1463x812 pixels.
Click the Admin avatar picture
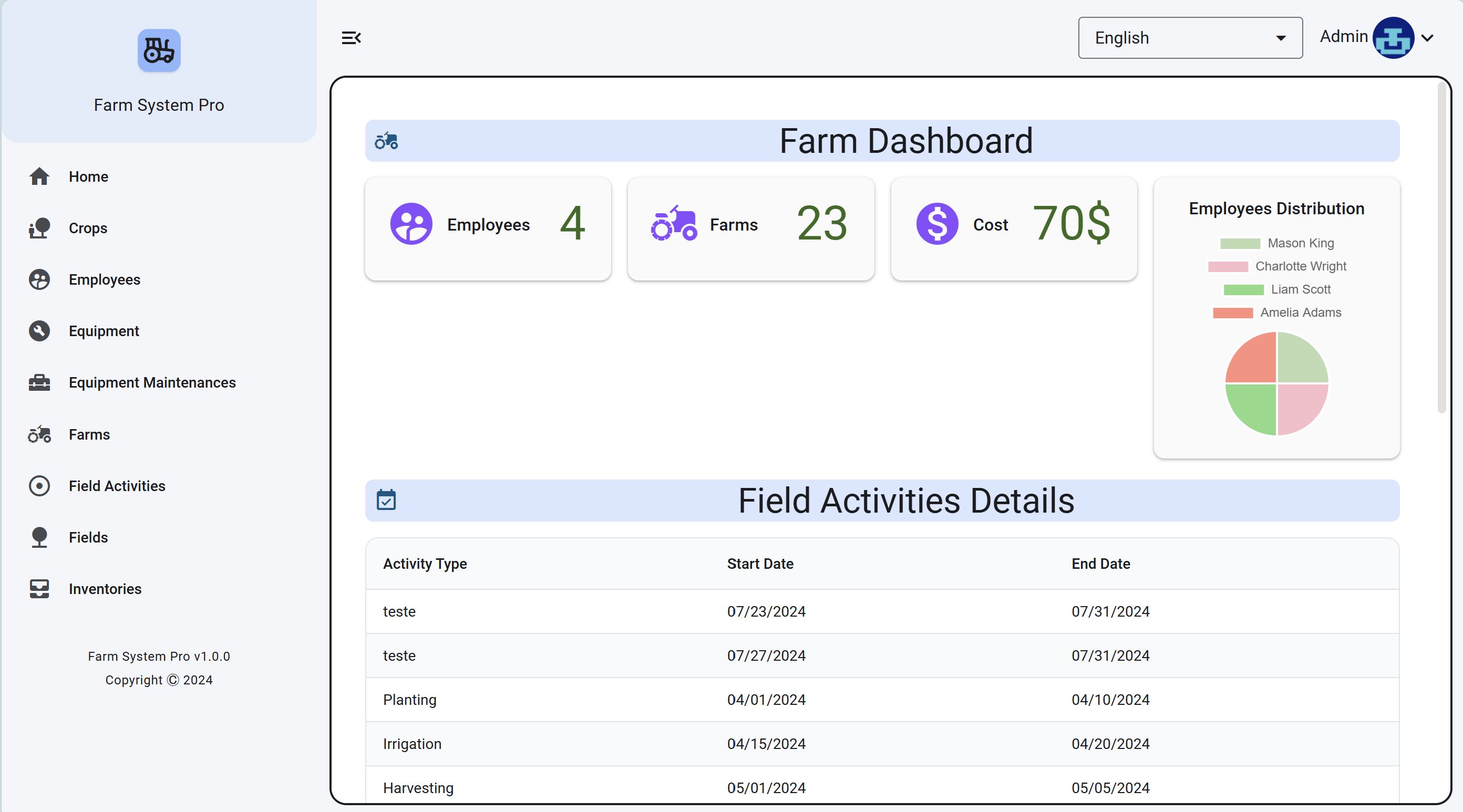click(x=1393, y=38)
